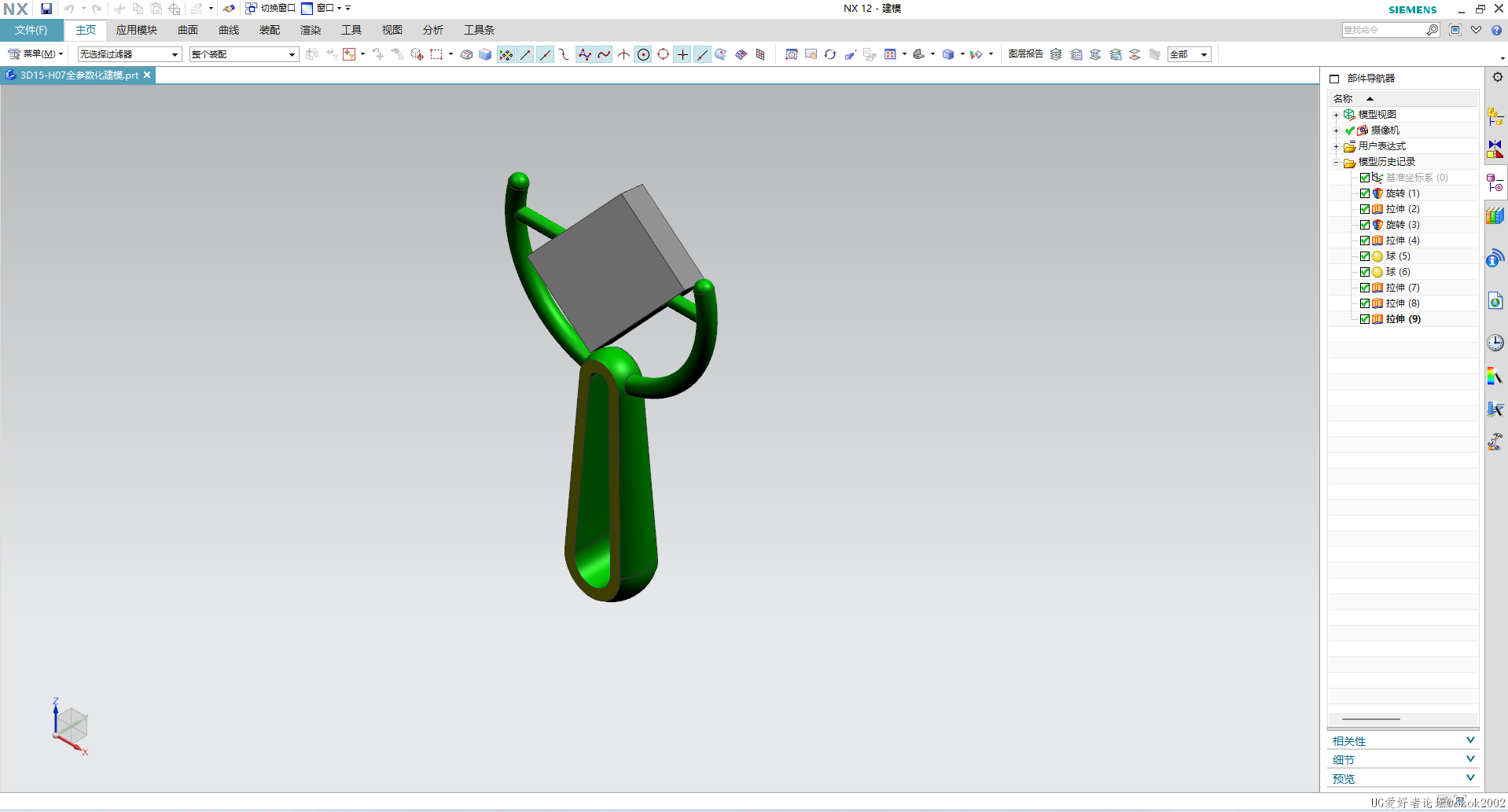This screenshot has height=812, width=1508.
Task: Open the 视图 tab
Action: click(x=392, y=30)
